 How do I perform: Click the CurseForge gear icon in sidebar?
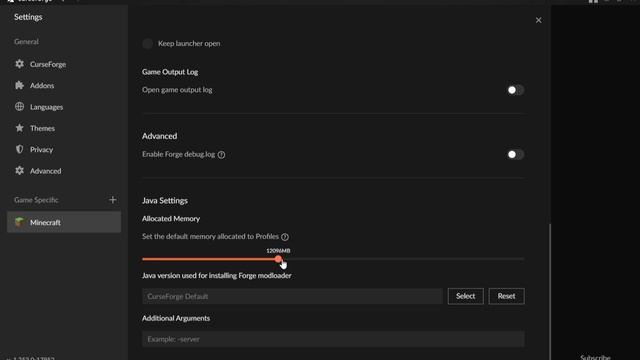[x=19, y=64]
